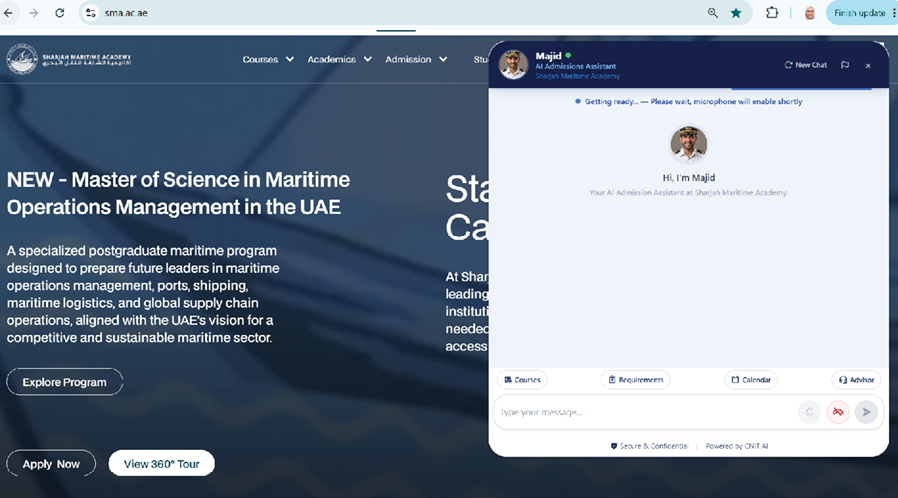Reload the sma.ac.ae page

point(60,13)
